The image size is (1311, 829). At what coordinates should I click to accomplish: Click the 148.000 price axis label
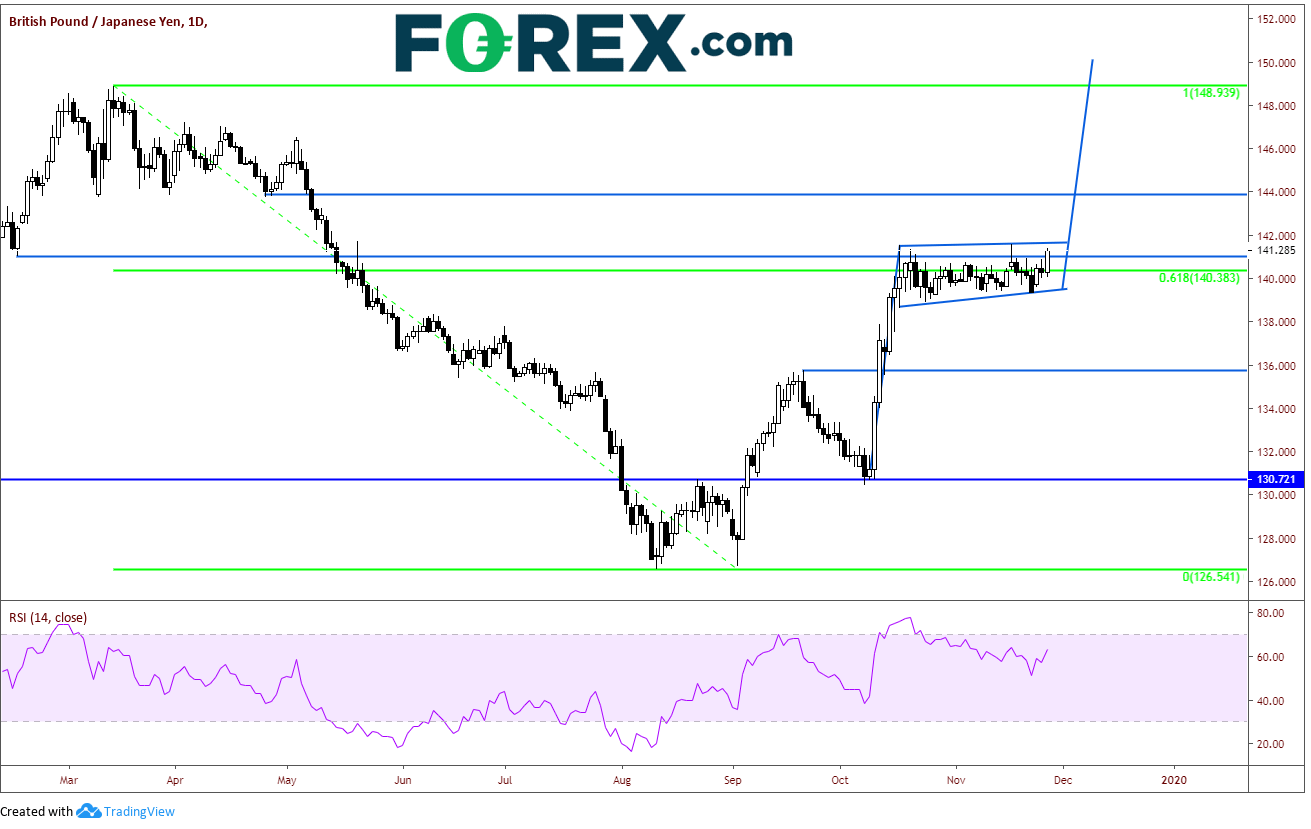1277,106
